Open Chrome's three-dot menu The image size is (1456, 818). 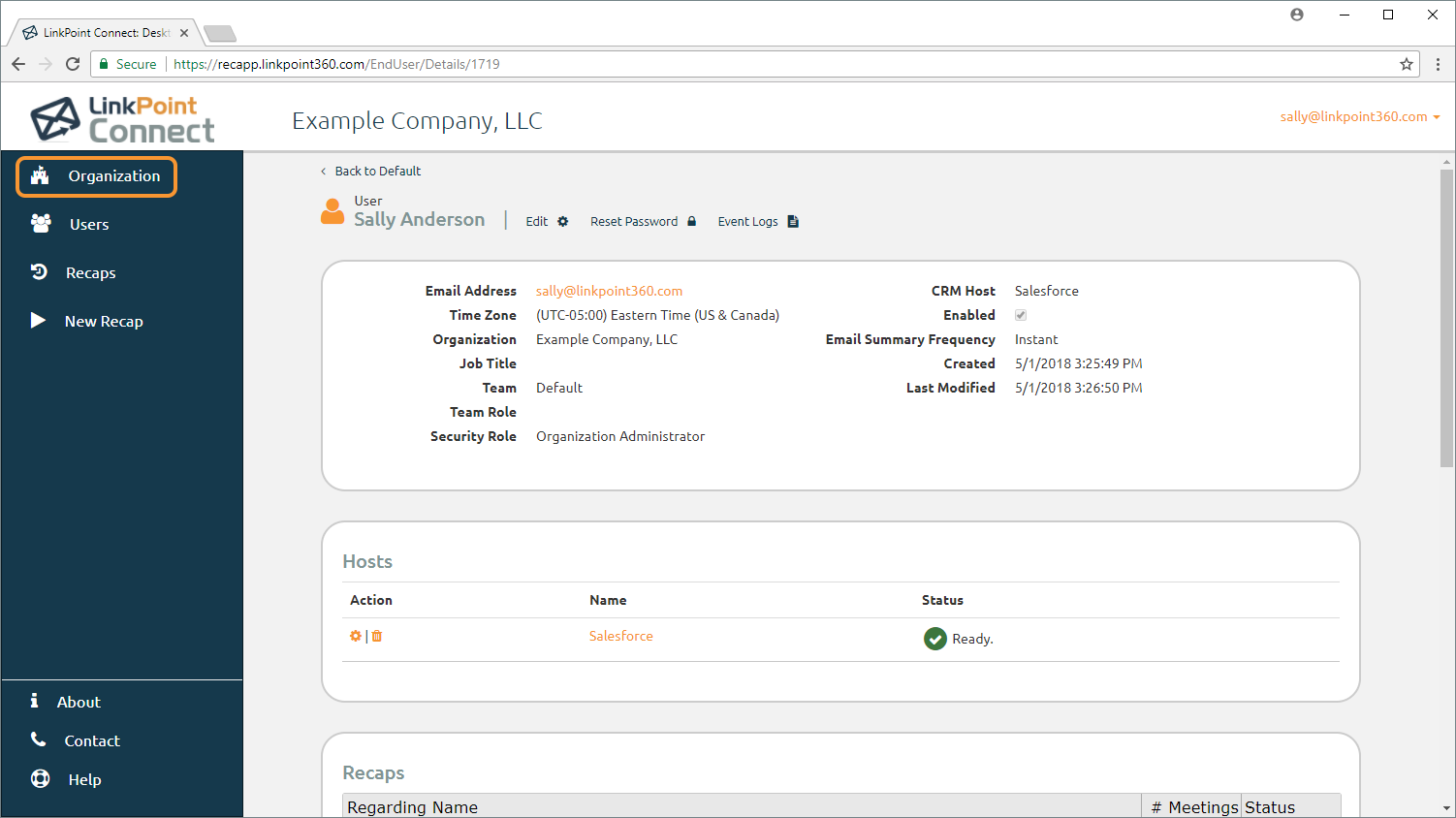pyautogui.click(x=1438, y=64)
